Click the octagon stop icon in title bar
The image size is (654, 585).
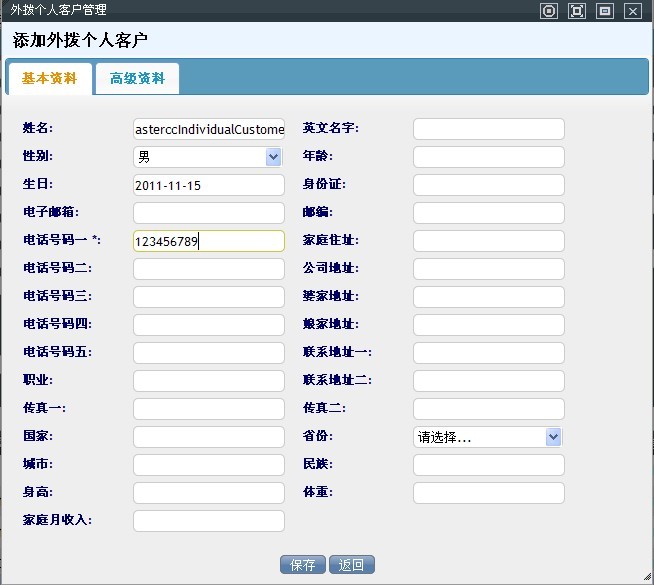(548, 11)
